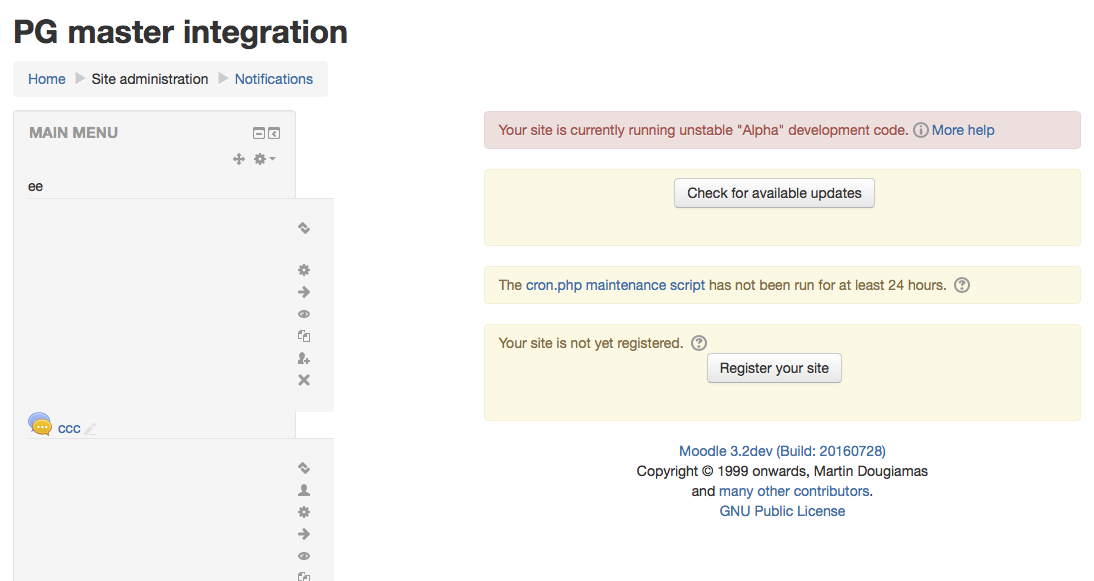Click the help icon beside 'not yet registered'
1094x581 pixels.
tap(699, 343)
